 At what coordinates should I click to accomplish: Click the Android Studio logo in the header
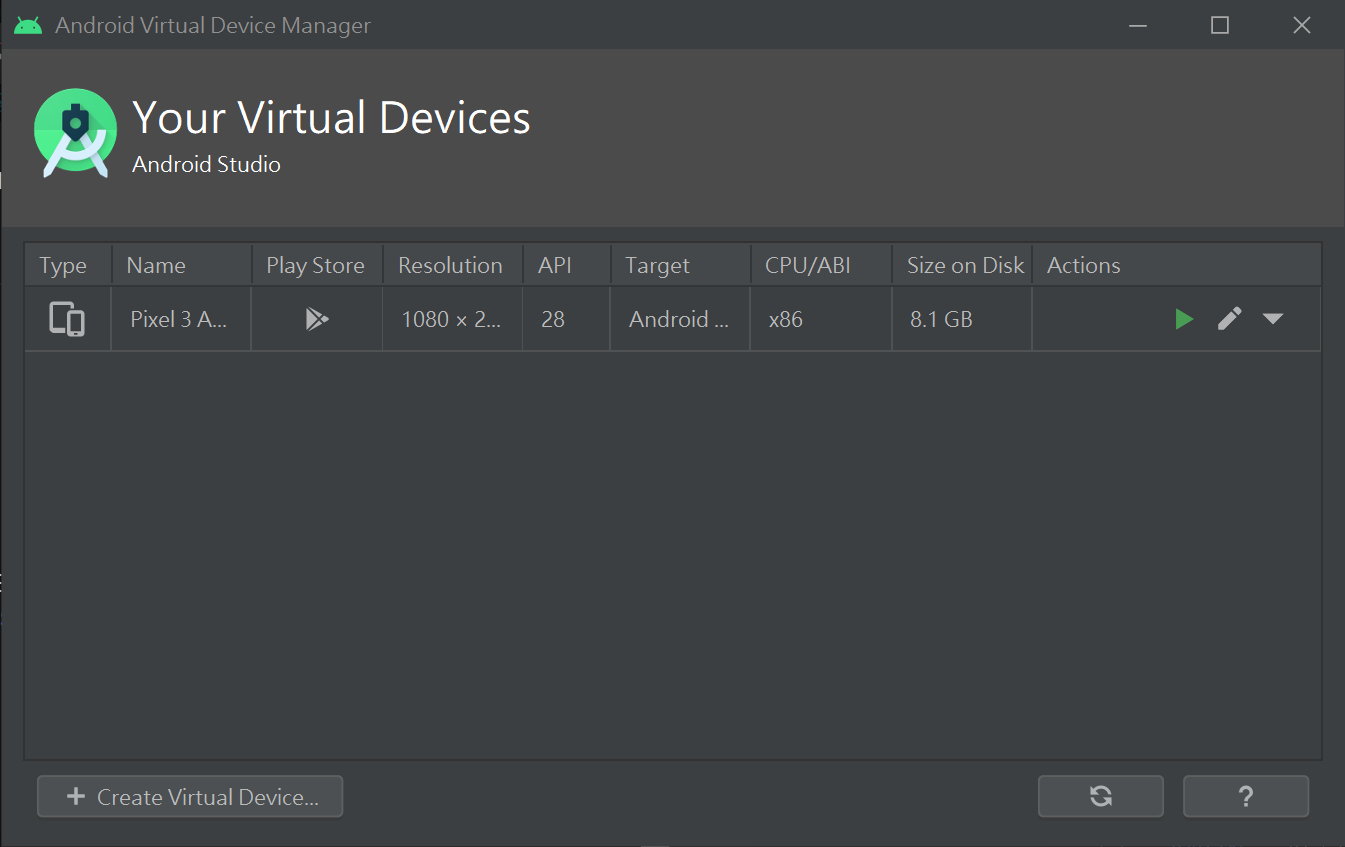click(x=75, y=134)
